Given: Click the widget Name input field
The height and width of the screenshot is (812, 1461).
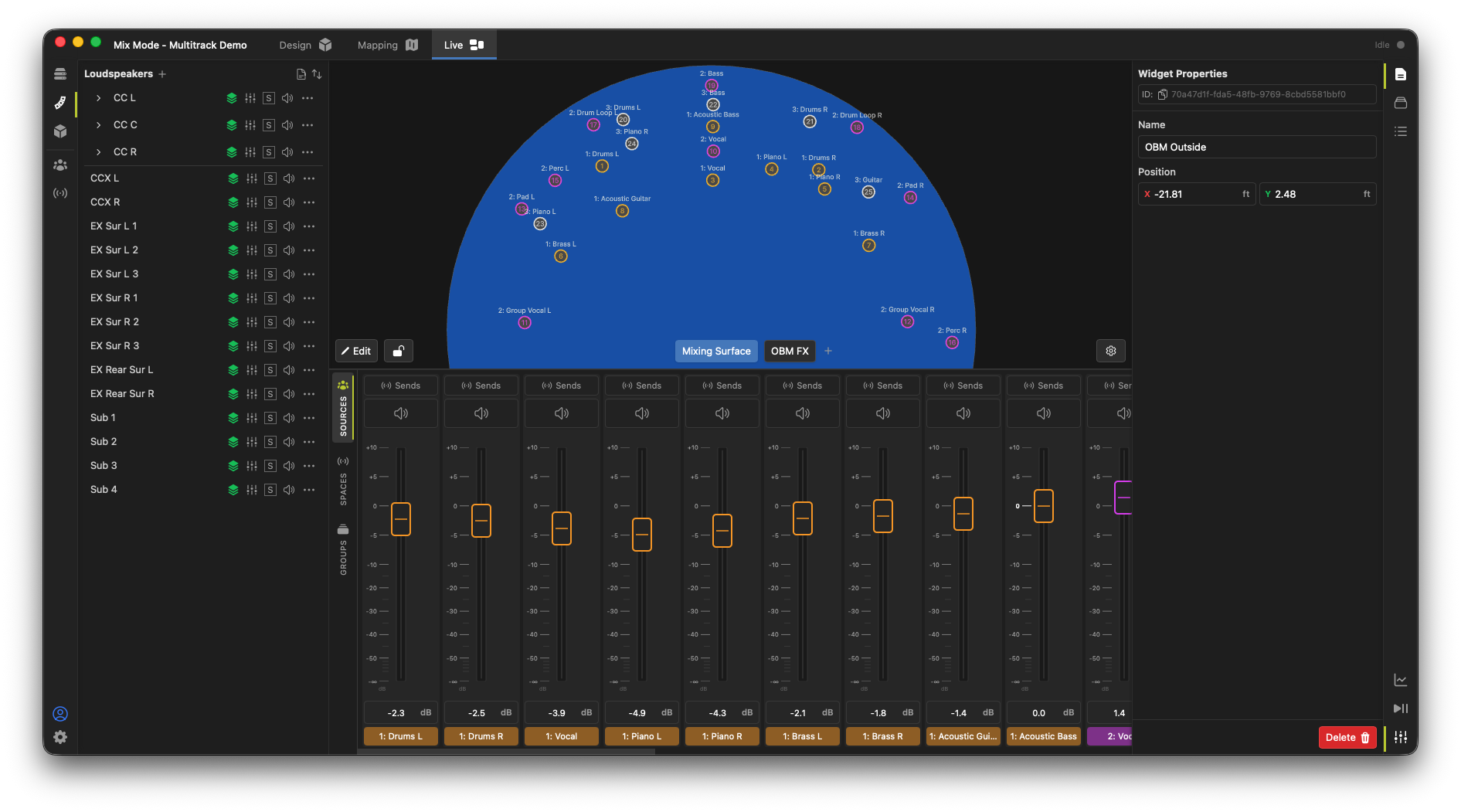Looking at the screenshot, I should (1257, 147).
